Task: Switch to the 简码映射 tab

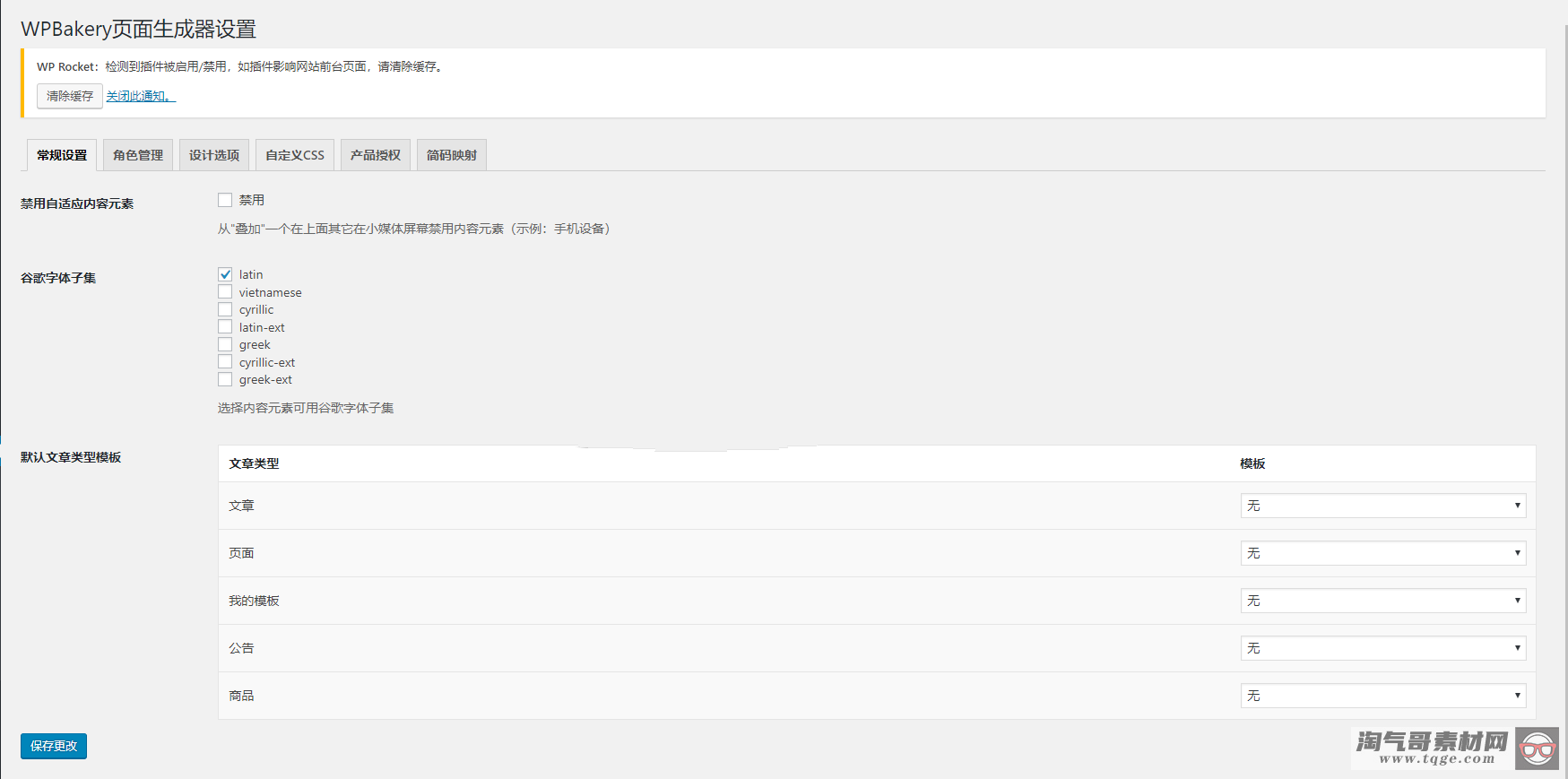Action: [452, 155]
